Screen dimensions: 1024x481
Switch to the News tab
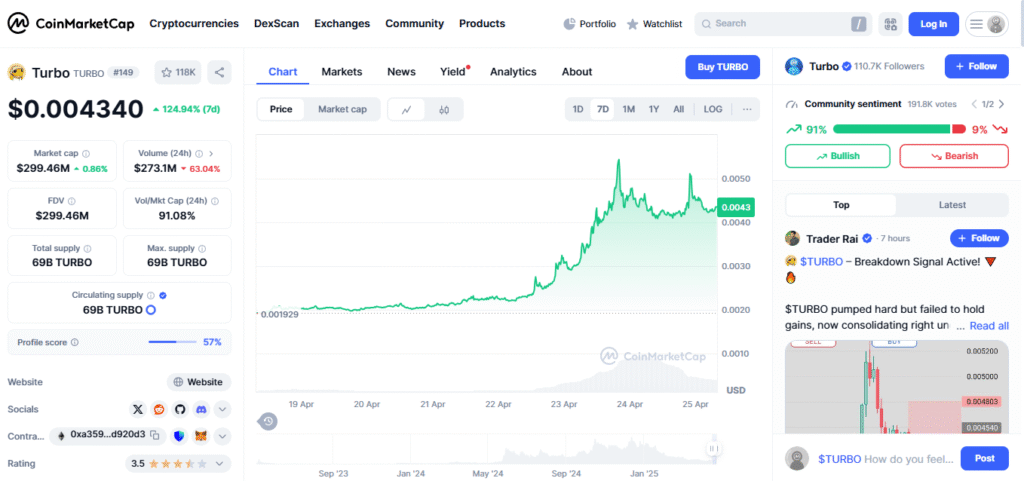401,72
